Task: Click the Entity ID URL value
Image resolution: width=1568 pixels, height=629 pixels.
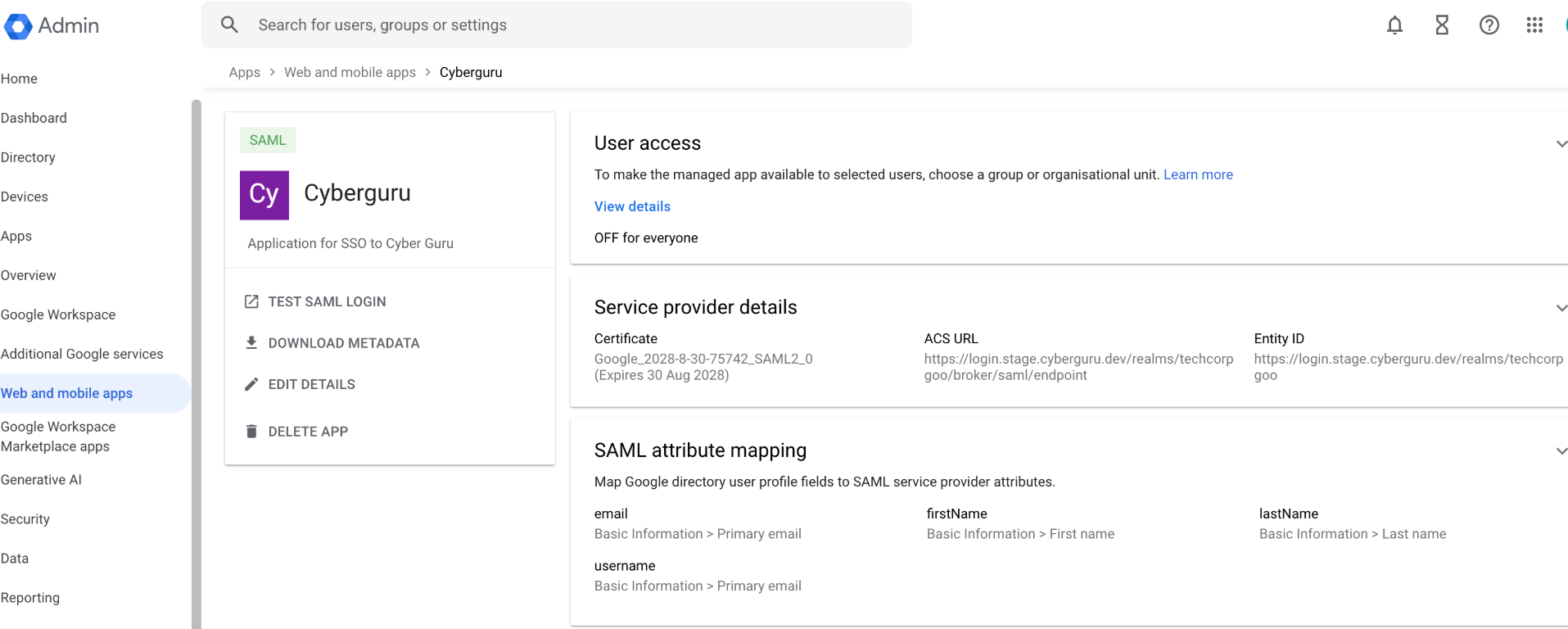Action: 1408,367
